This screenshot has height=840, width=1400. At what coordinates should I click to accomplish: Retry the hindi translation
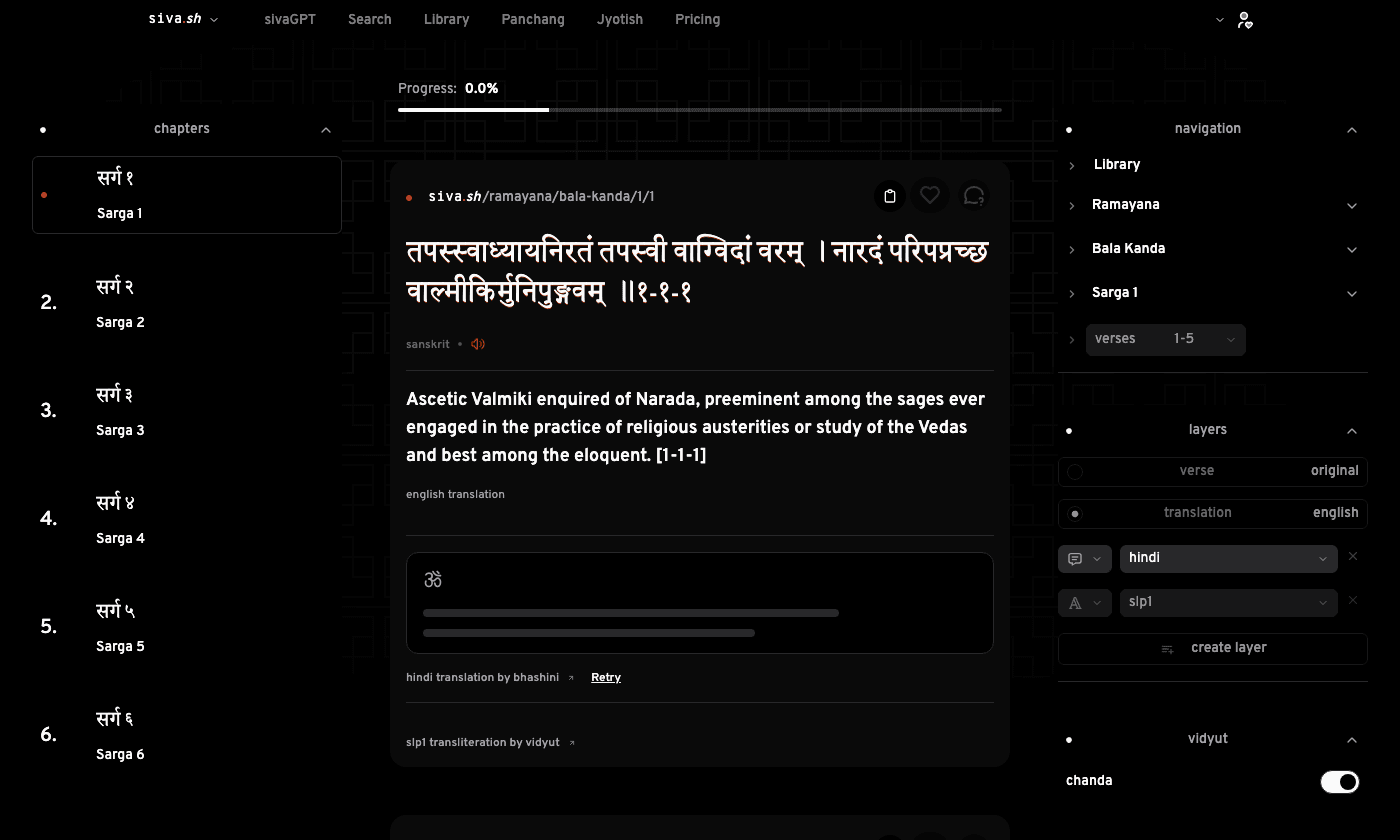tap(606, 678)
